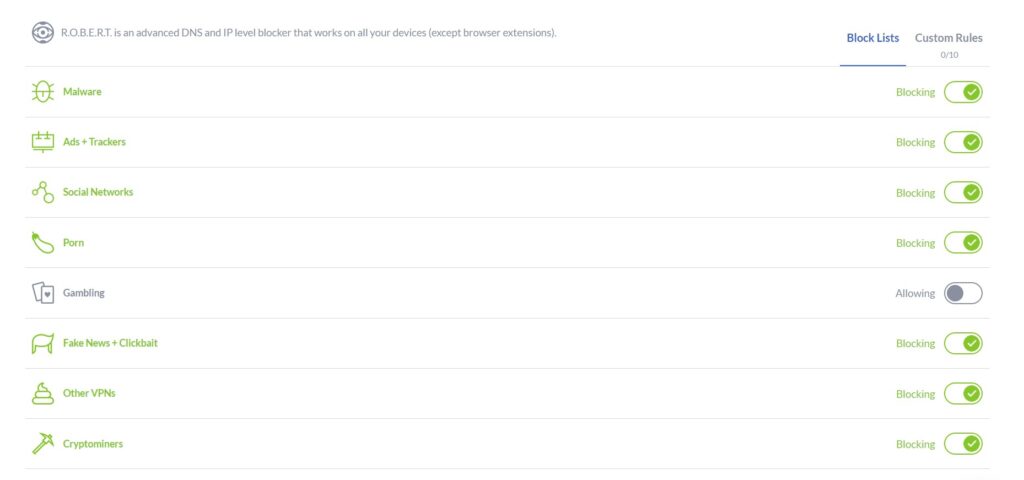
Task: Click the Ads + Trackers billboard icon
Action: point(42,142)
